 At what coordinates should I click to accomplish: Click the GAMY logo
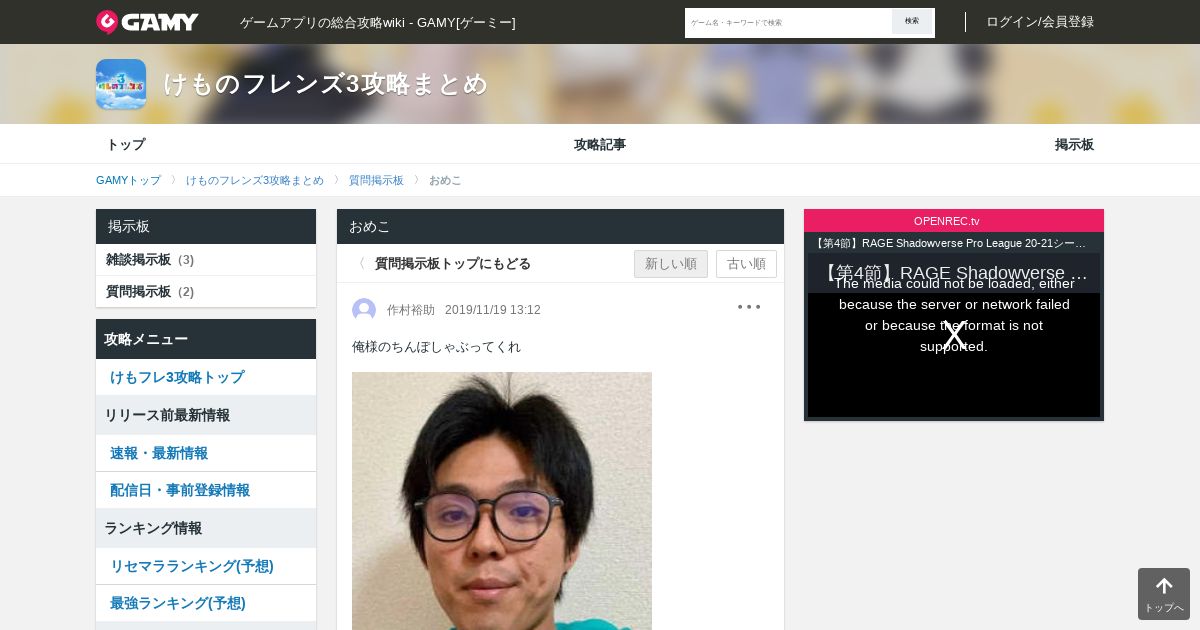[147, 22]
